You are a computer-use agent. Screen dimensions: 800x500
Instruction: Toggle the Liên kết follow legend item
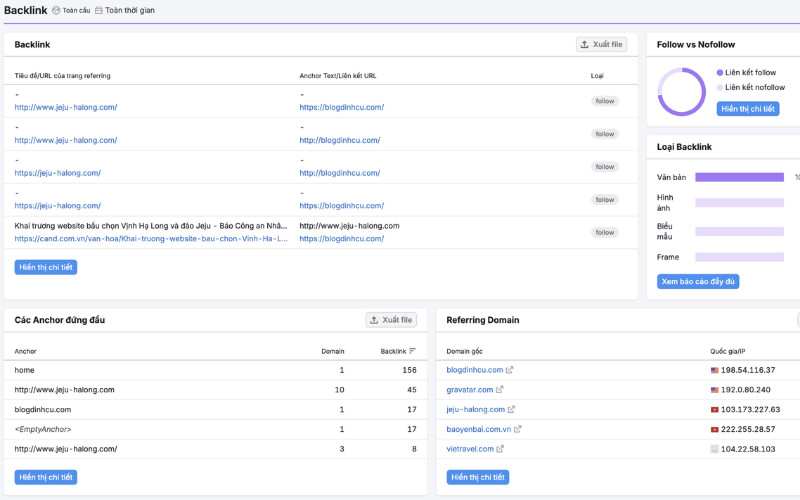point(746,72)
